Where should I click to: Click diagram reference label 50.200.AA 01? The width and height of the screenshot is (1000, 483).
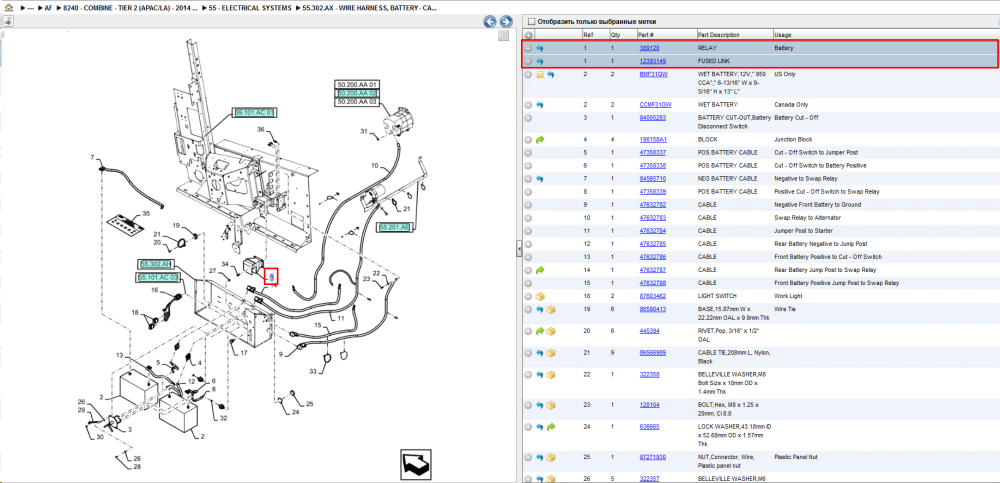358,85
